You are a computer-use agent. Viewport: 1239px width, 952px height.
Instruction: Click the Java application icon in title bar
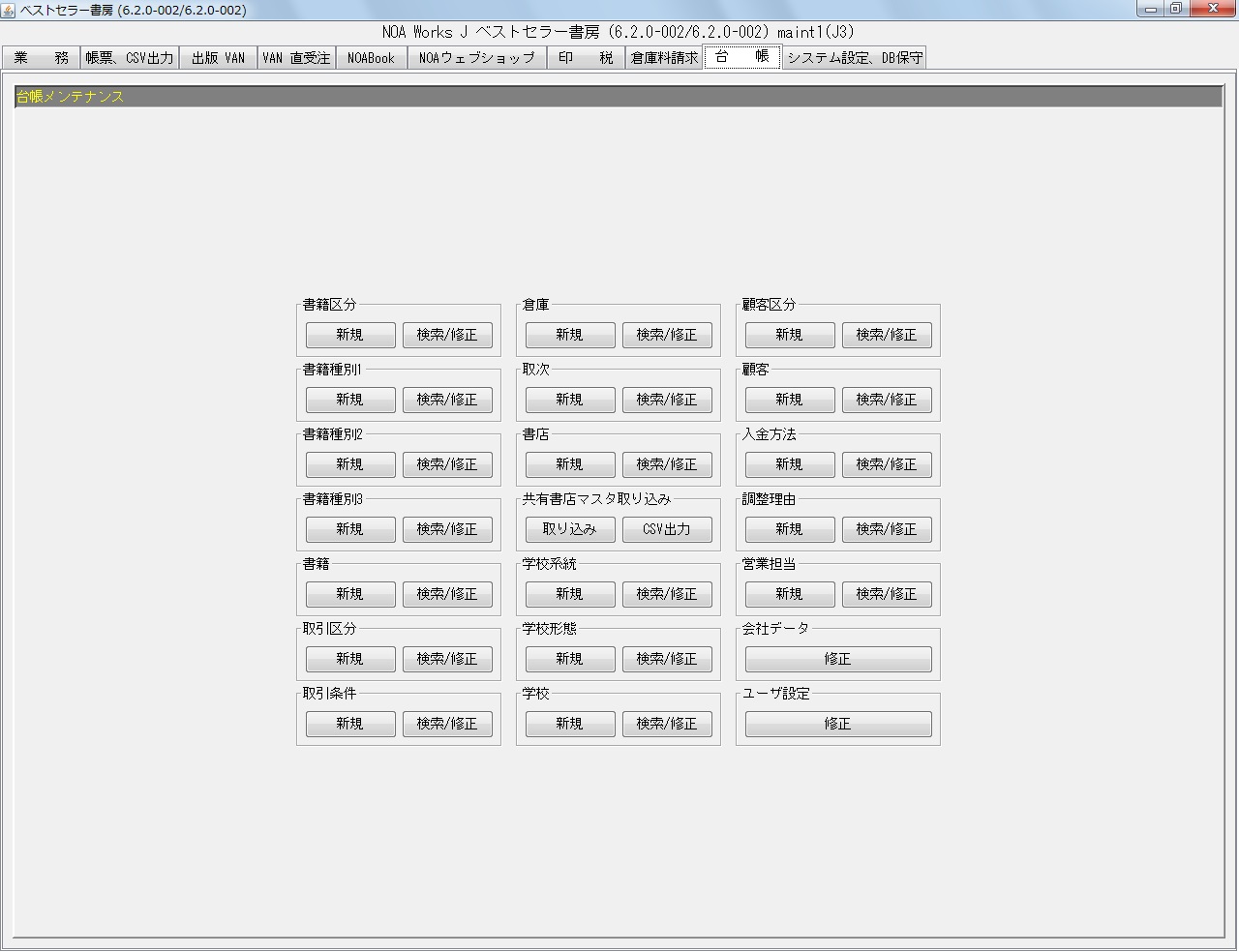(10, 9)
